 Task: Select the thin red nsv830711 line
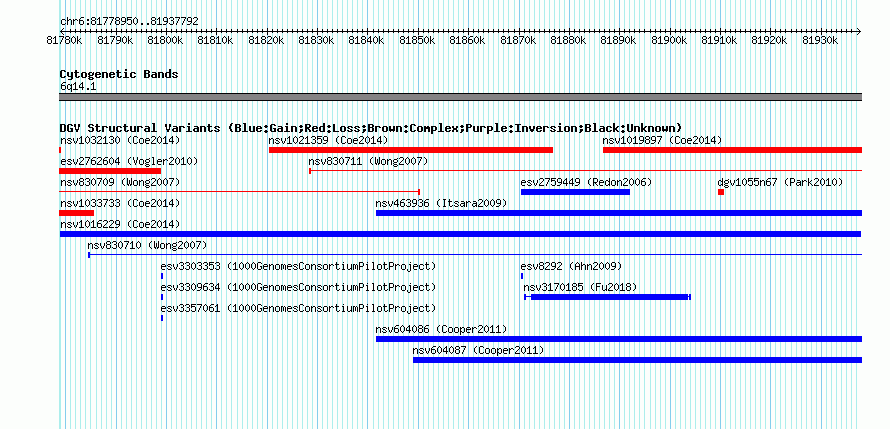tap(585, 171)
